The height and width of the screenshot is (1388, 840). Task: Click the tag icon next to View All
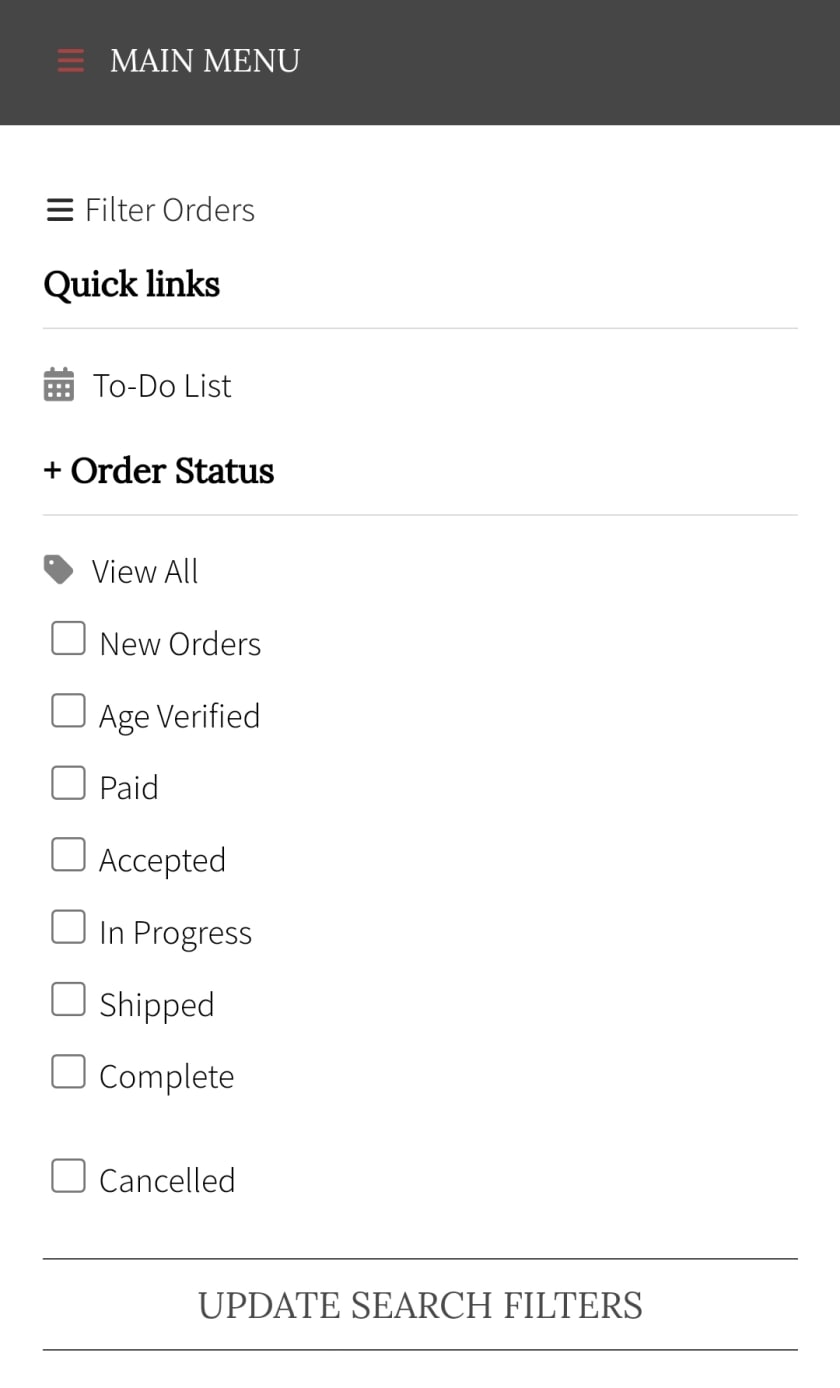coord(58,570)
